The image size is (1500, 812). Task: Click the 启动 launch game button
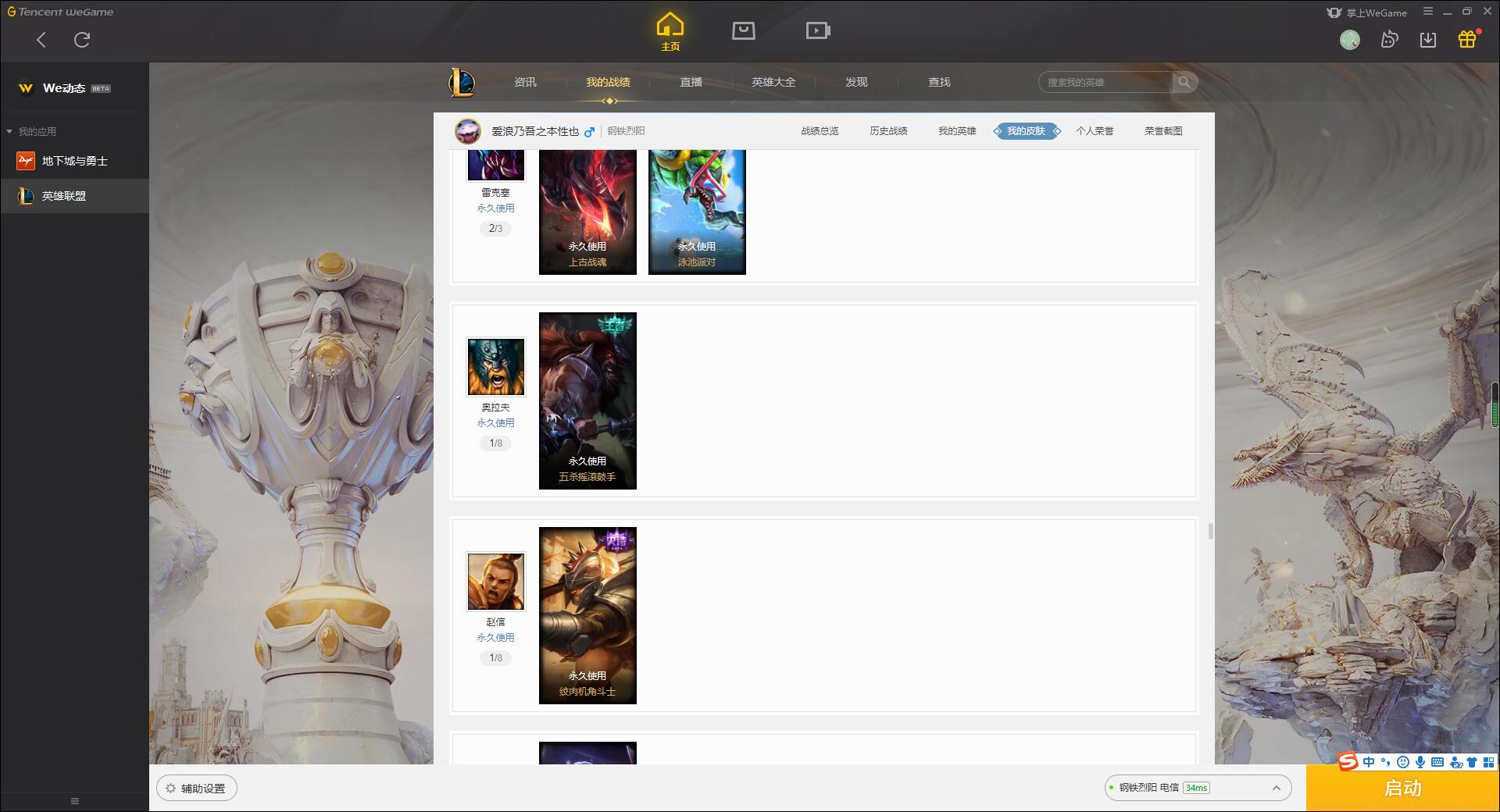coord(1402,789)
